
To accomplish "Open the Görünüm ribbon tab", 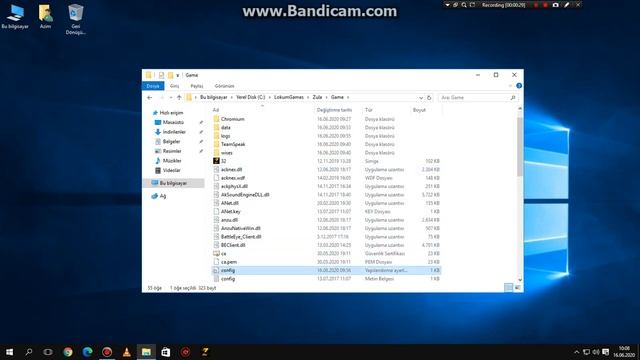I will [224, 86].
